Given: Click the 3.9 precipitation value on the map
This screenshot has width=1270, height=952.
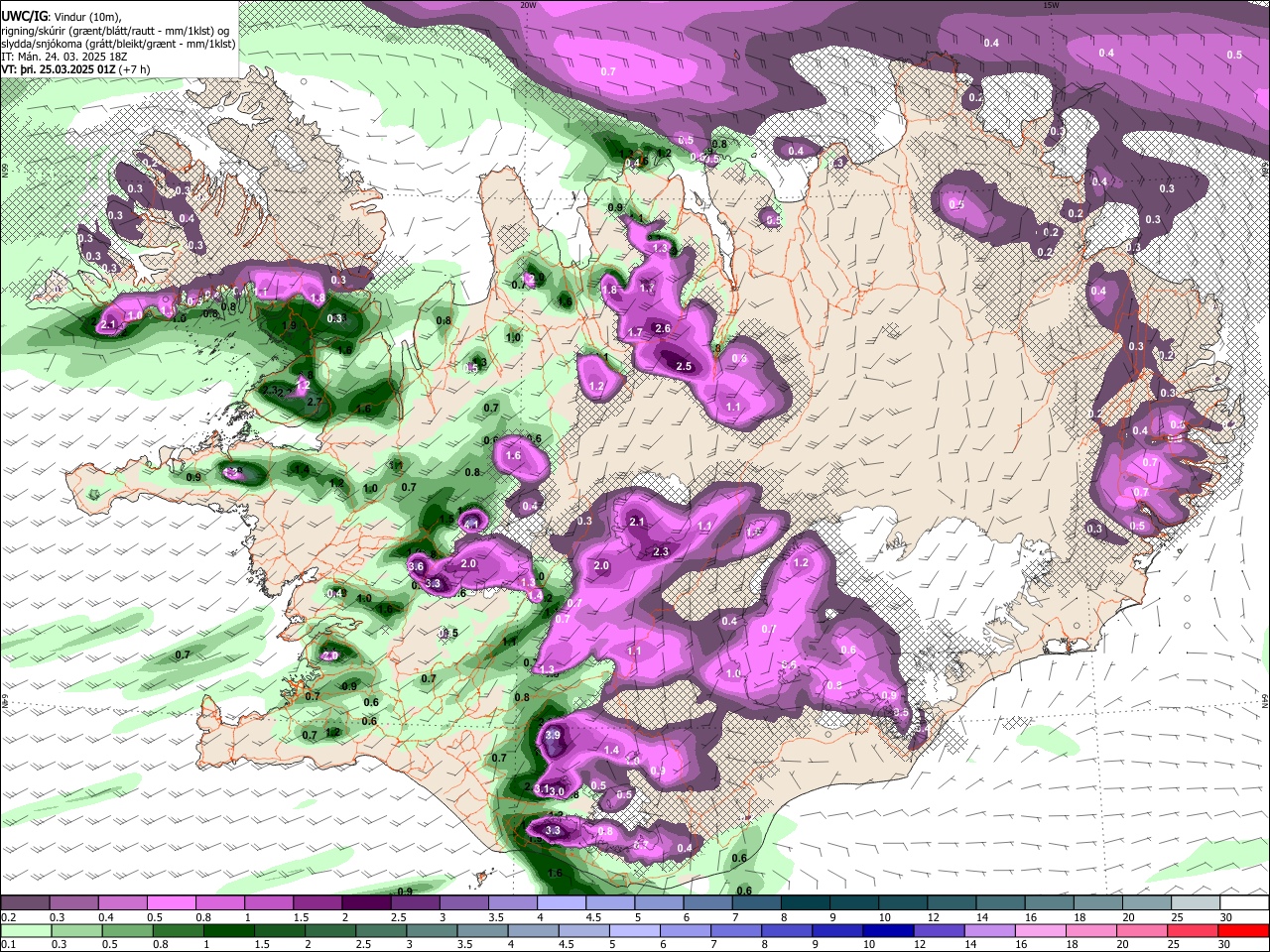Looking at the screenshot, I should pyautogui.click(x=554, y=735).
